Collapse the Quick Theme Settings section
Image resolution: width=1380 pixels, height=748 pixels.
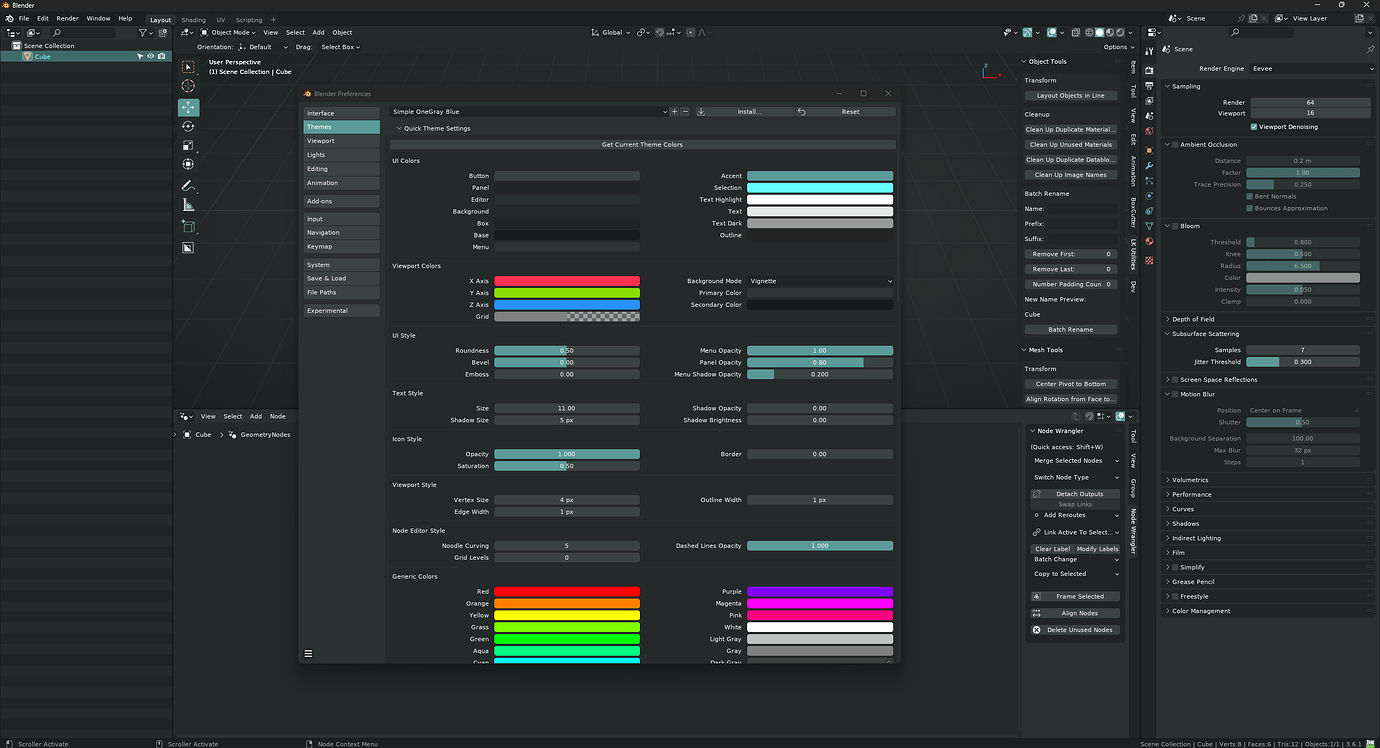(x=435, y=128)
